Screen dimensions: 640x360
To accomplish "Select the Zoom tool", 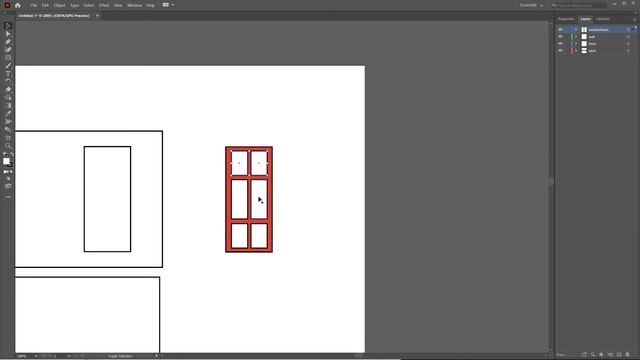I will pos(8,145).
